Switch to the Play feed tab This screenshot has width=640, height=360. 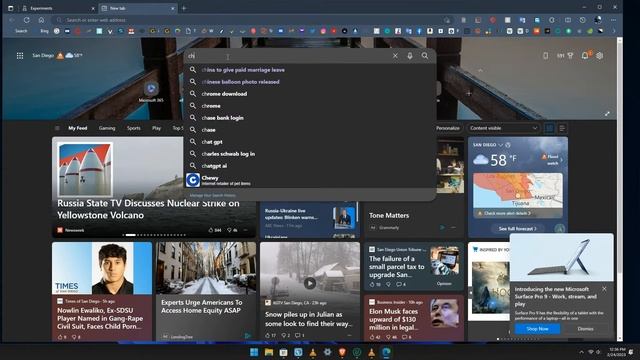[156, 128]
